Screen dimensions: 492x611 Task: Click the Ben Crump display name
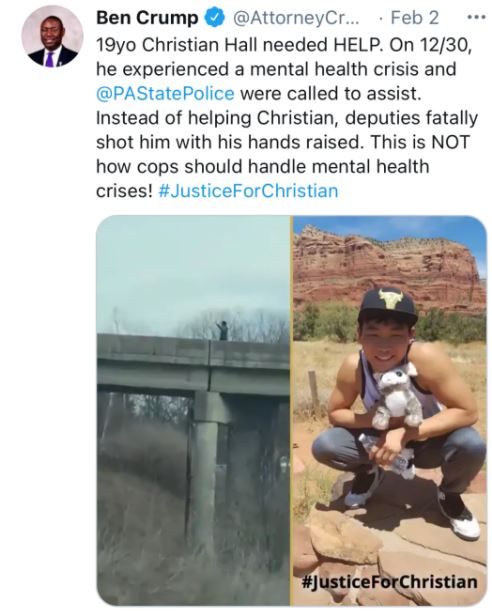147,18
